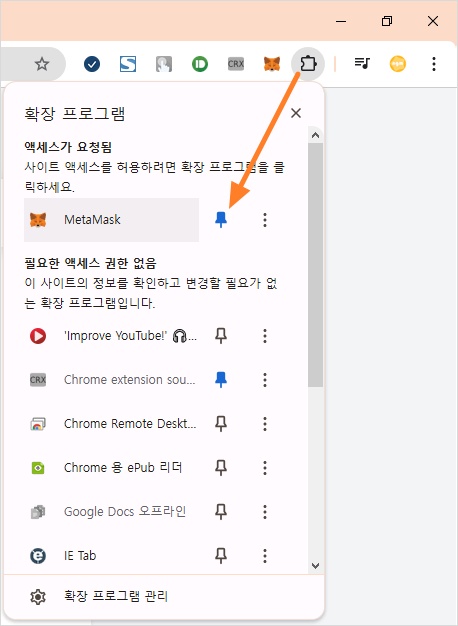The height and width of the screenshot is (626, 458).
Task: Open MetaMask fox icon in toolbar
Action: click(272, 64)
